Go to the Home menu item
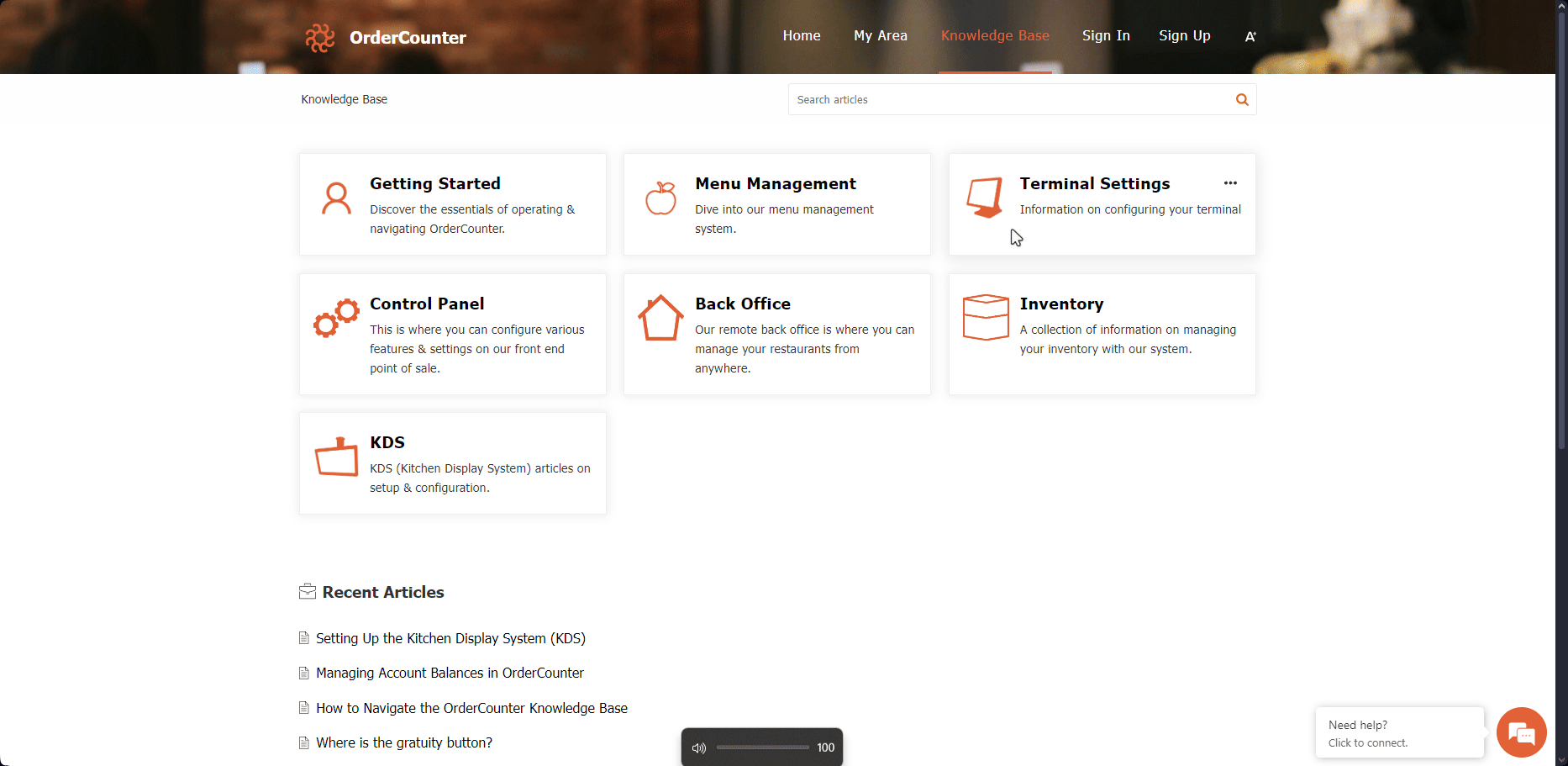This screenshot has width=1568, height=766. coord(802,35)
